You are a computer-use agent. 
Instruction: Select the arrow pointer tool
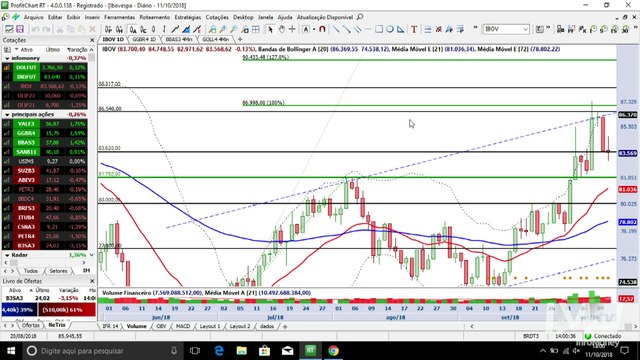click(270, 29)
